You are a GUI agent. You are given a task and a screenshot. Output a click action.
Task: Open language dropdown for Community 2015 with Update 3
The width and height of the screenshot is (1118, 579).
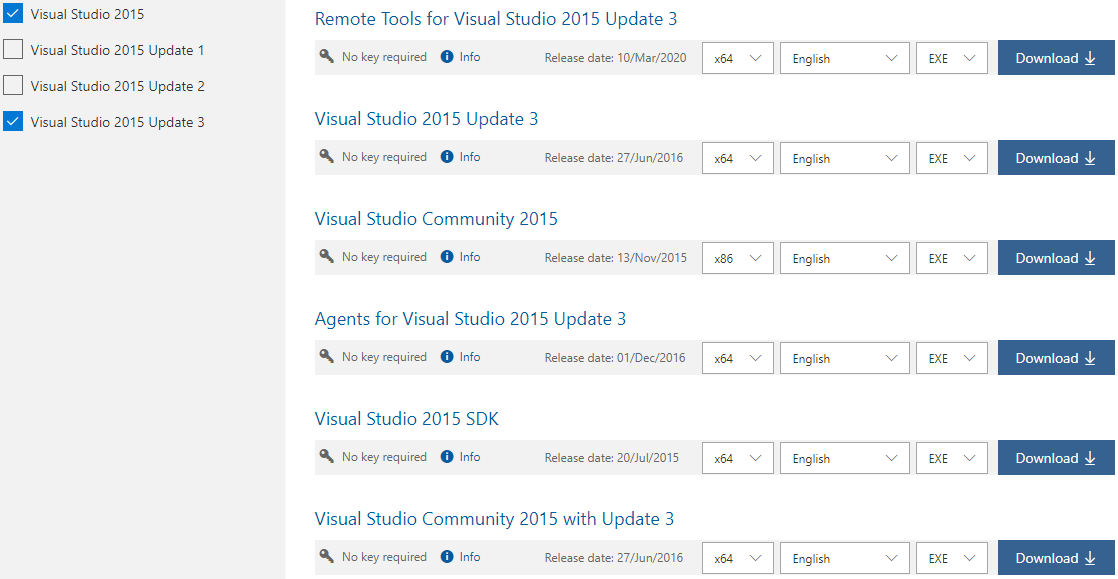(x=845, y=558)
